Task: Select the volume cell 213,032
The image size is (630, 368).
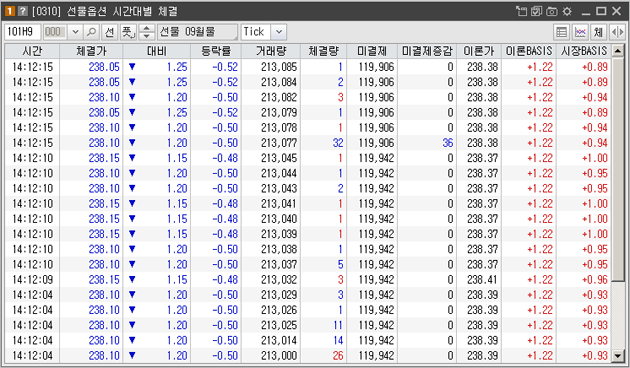Action: (x=271, y=280)
